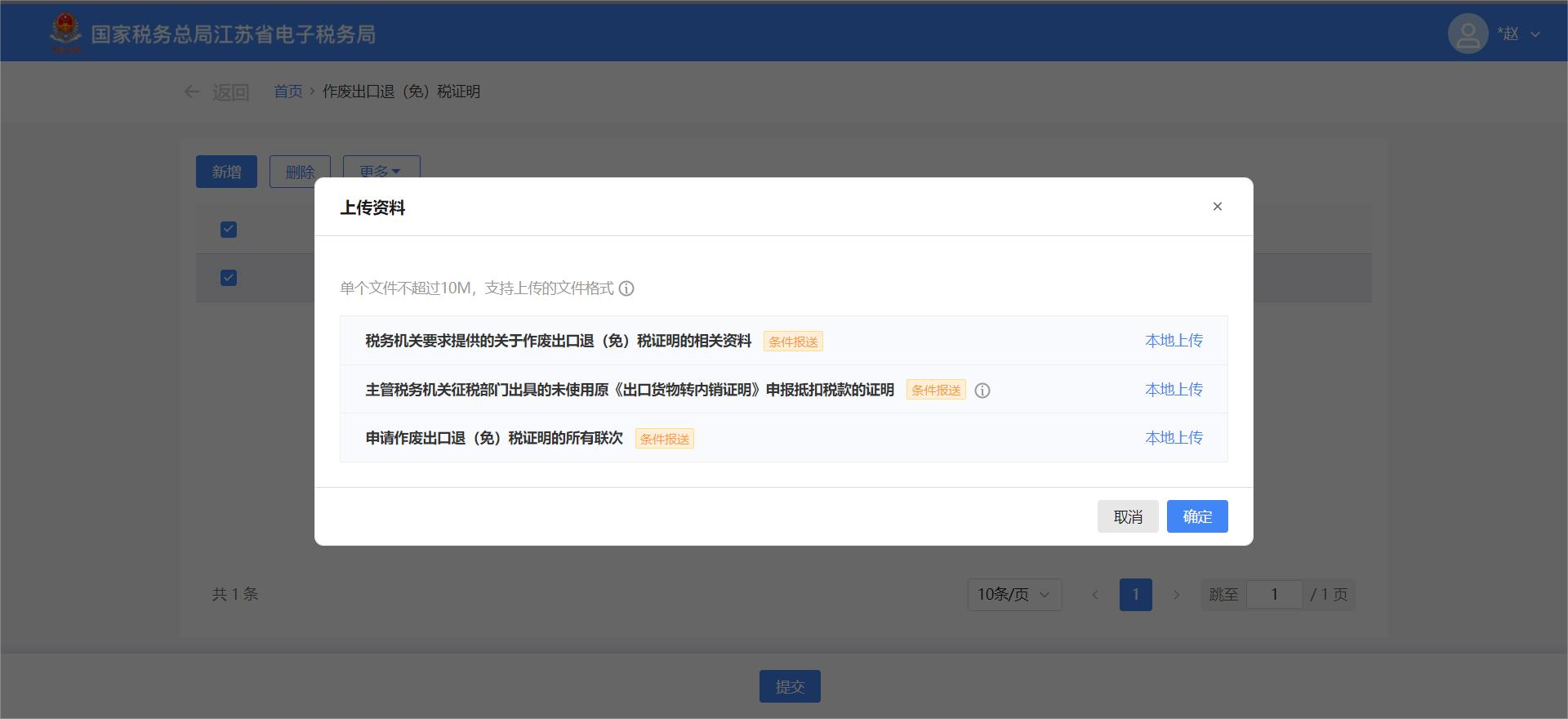Select page 1 in pagination

1135,595
